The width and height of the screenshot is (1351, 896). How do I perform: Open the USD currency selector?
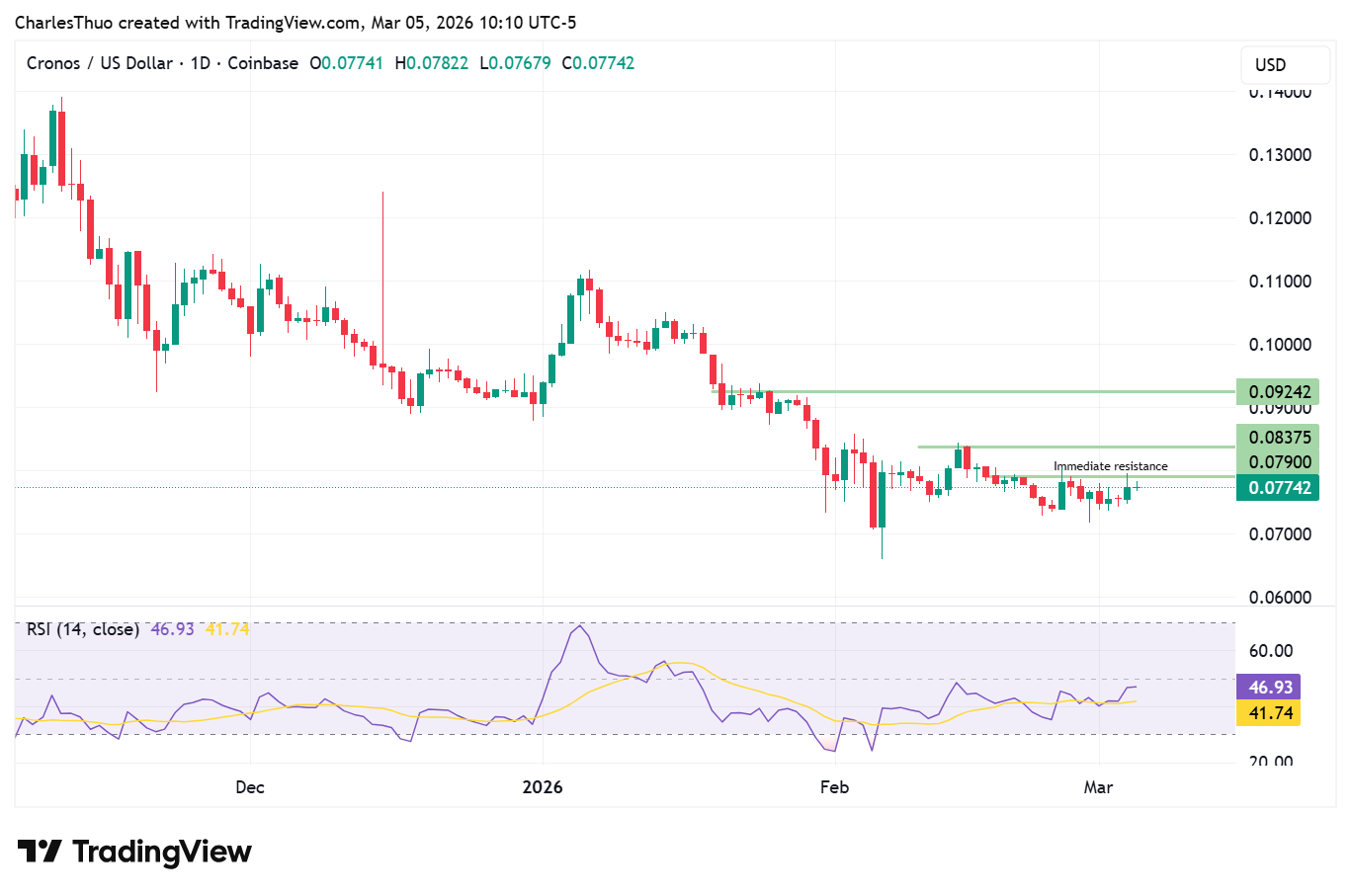pyautogui.click(x=1270, y=65)
